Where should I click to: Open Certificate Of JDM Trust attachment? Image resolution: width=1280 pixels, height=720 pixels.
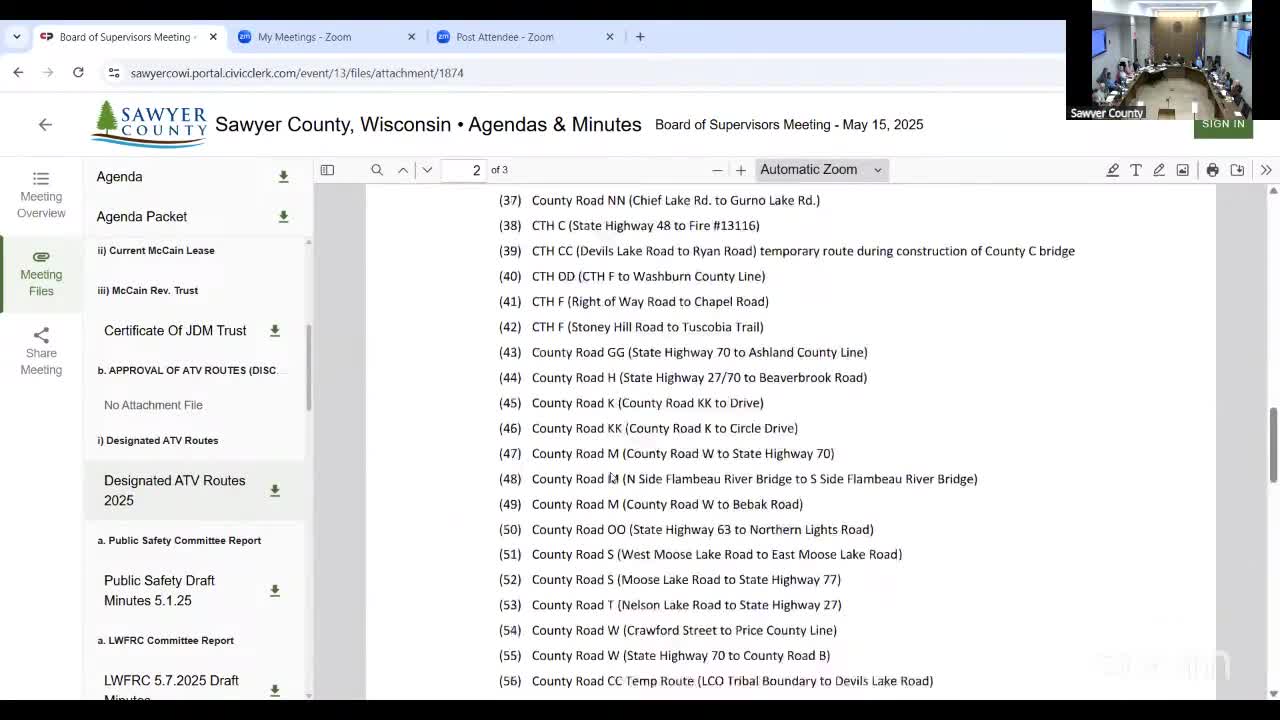[175, 331]
